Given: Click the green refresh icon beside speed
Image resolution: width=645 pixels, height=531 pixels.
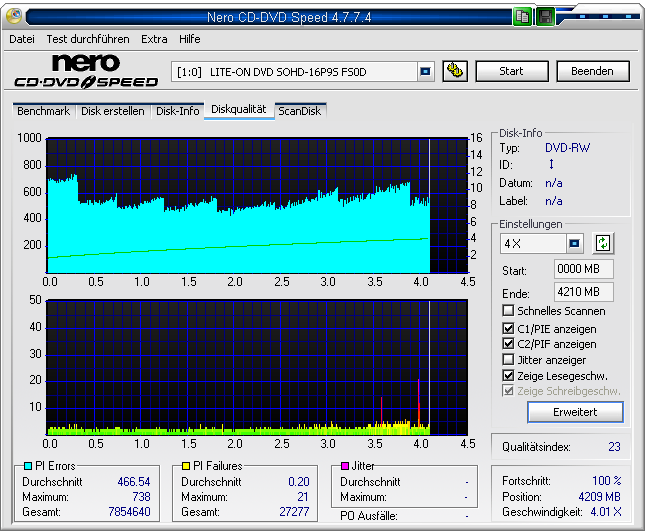Looking at the screenshot, I should (602, 243).
